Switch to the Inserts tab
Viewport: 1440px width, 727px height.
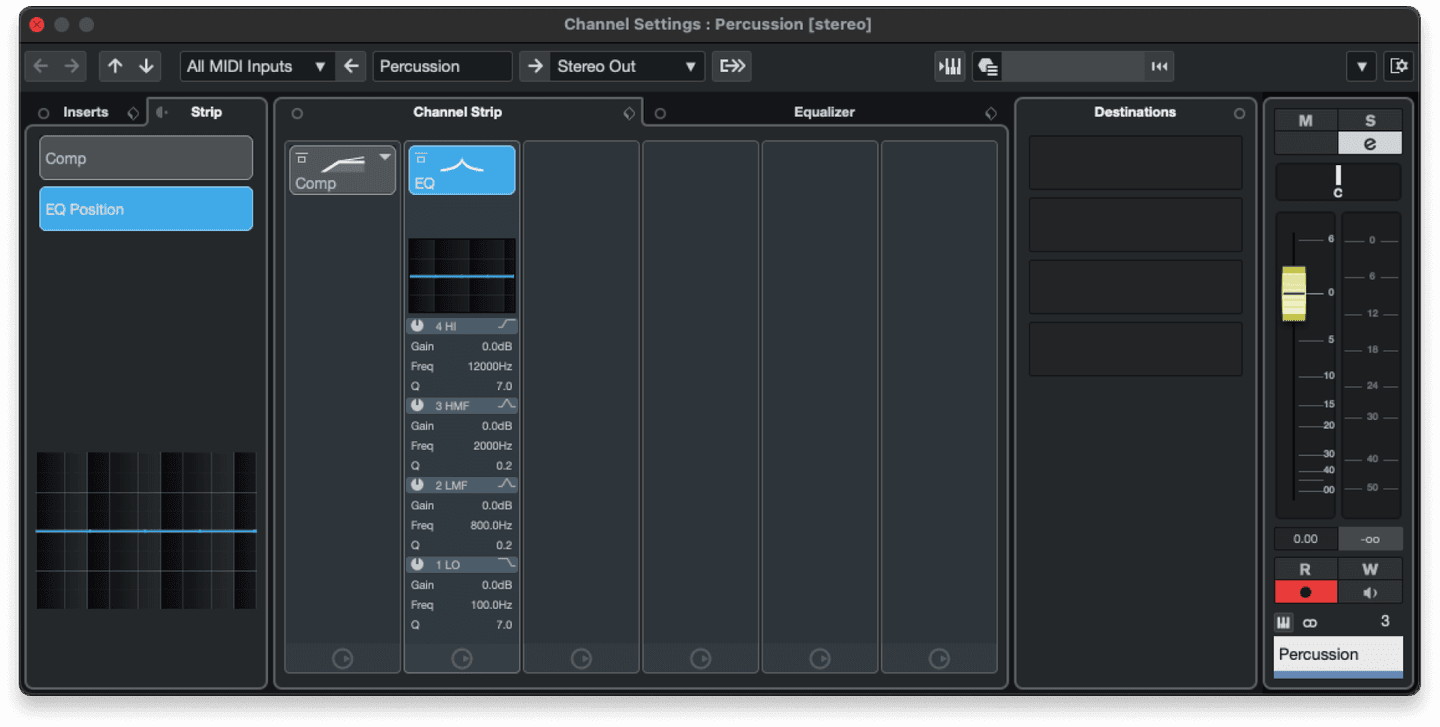point(86,112)
